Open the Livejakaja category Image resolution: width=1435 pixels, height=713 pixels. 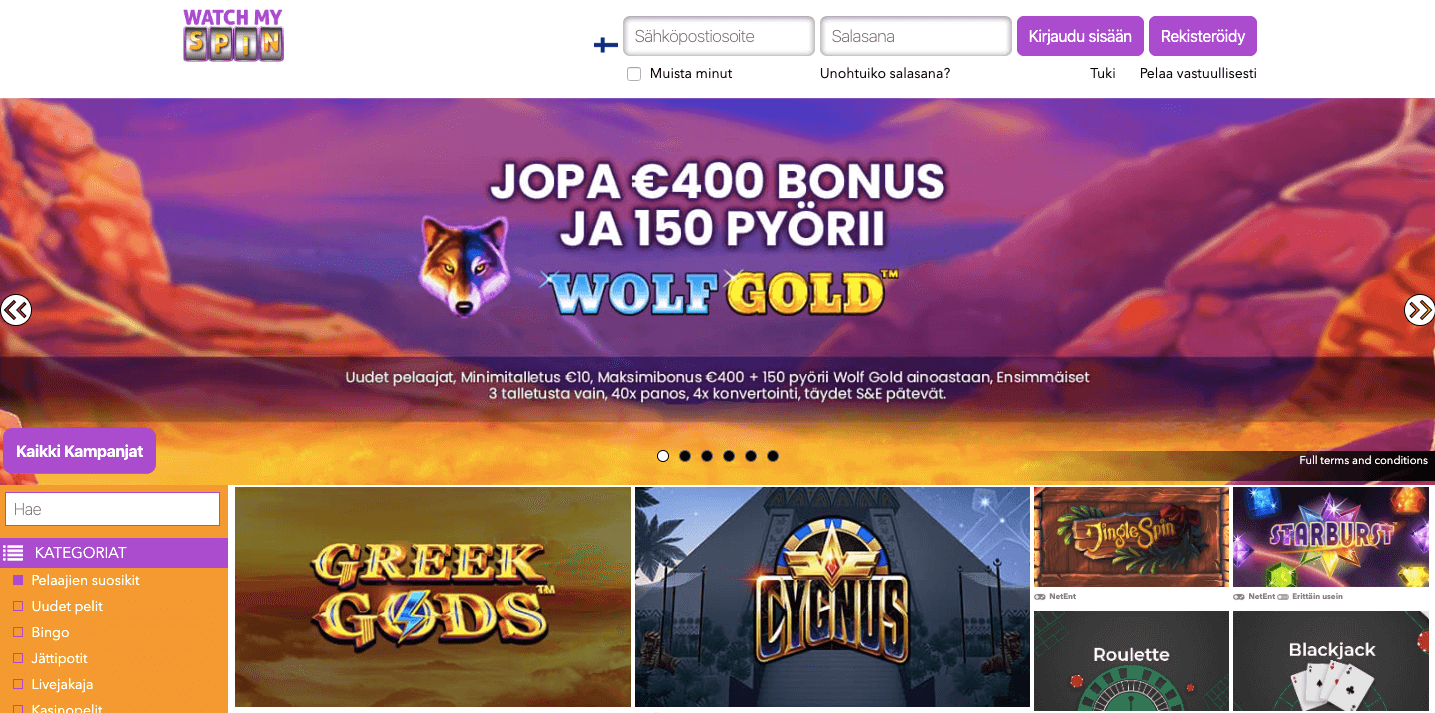click(x=62, y=685)
